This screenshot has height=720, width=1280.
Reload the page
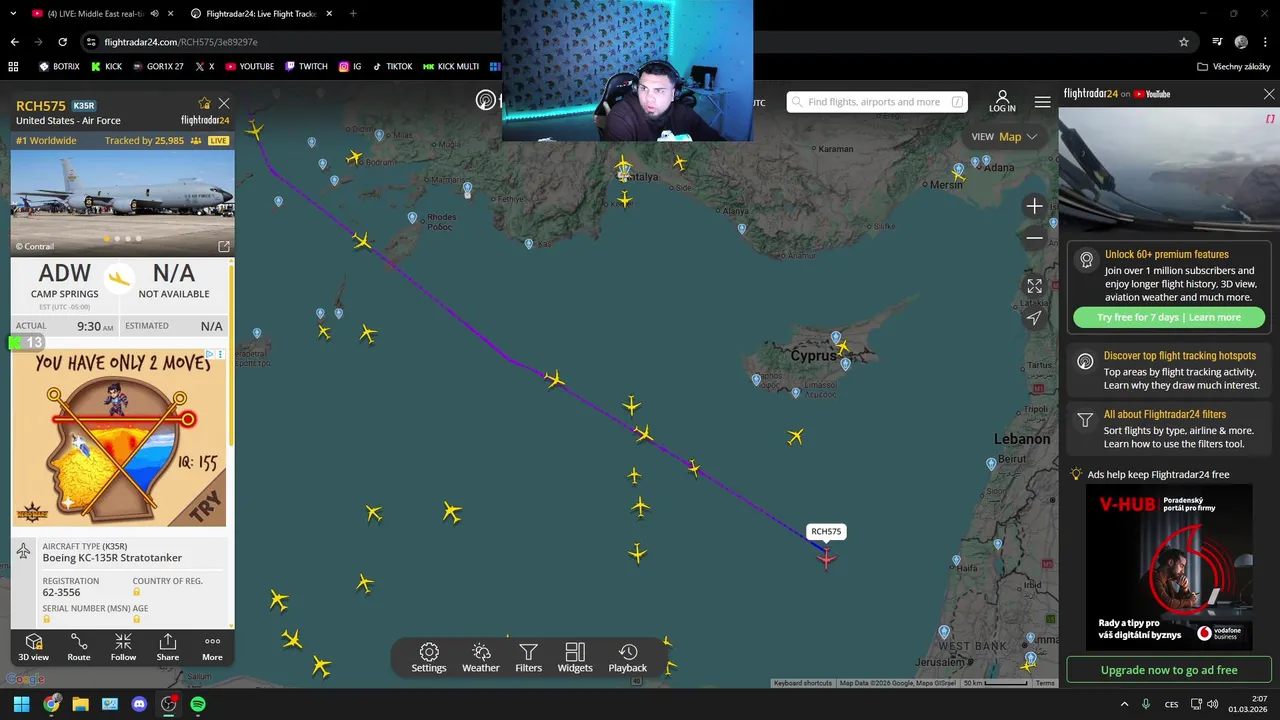(x=62, y=42)
